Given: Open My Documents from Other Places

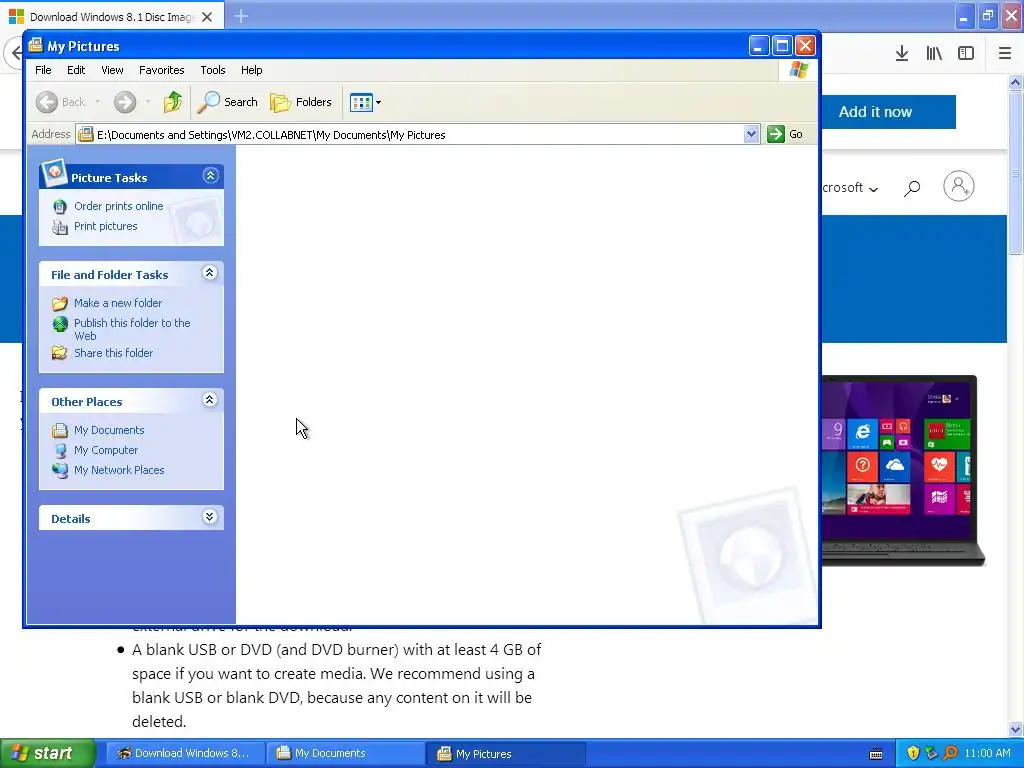Looking at the screenshot, I should point(109,430).
